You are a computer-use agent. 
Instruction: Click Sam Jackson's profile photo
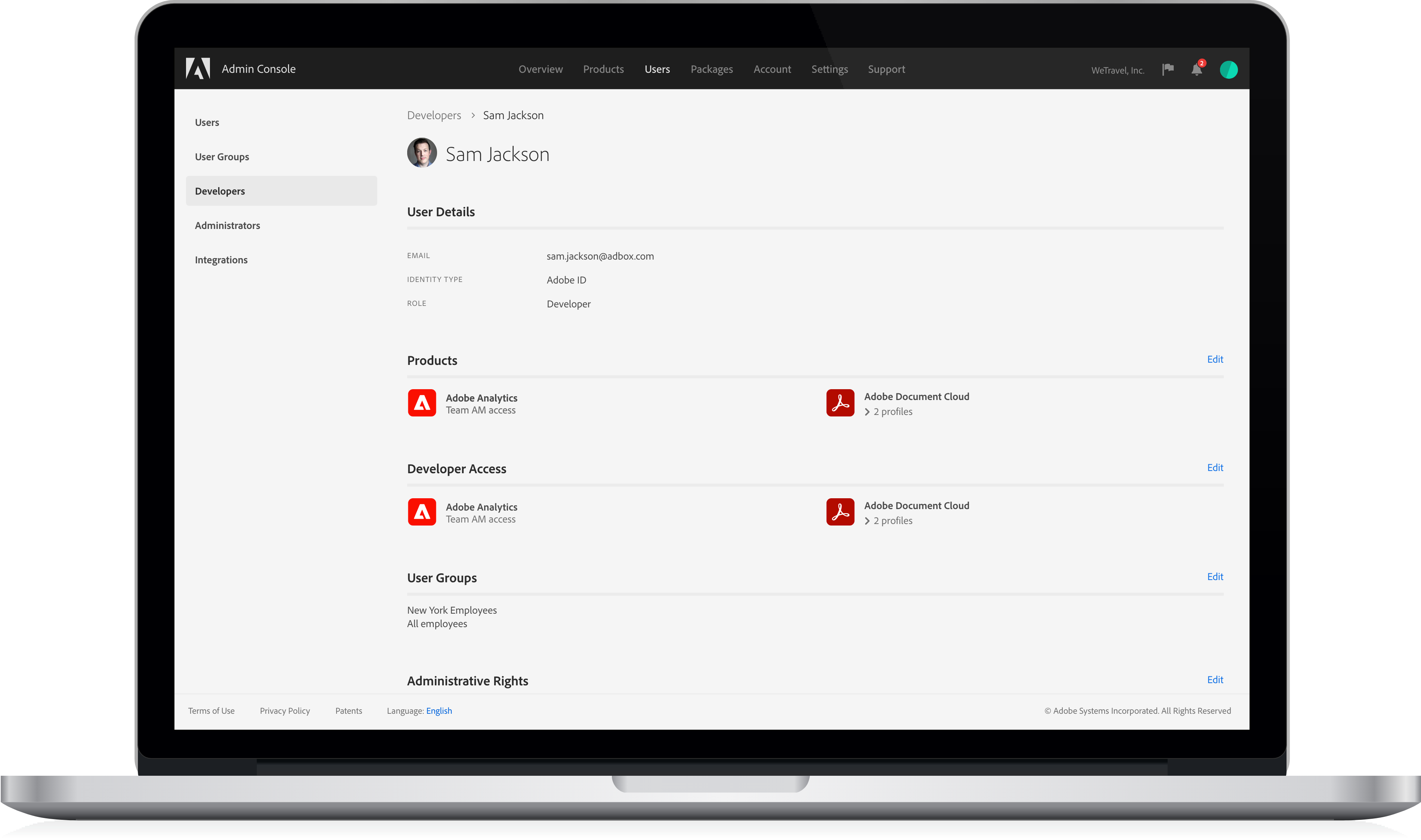[422, 152]
